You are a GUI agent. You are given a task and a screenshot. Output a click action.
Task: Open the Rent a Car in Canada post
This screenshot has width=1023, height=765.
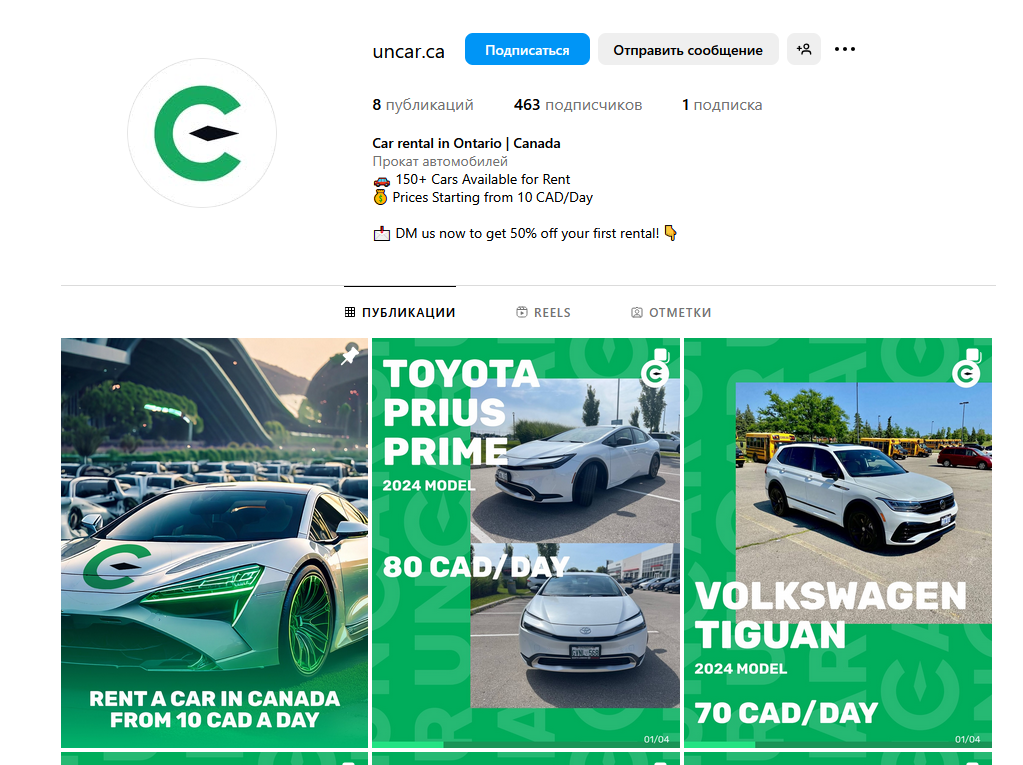[x=215, y=543]
